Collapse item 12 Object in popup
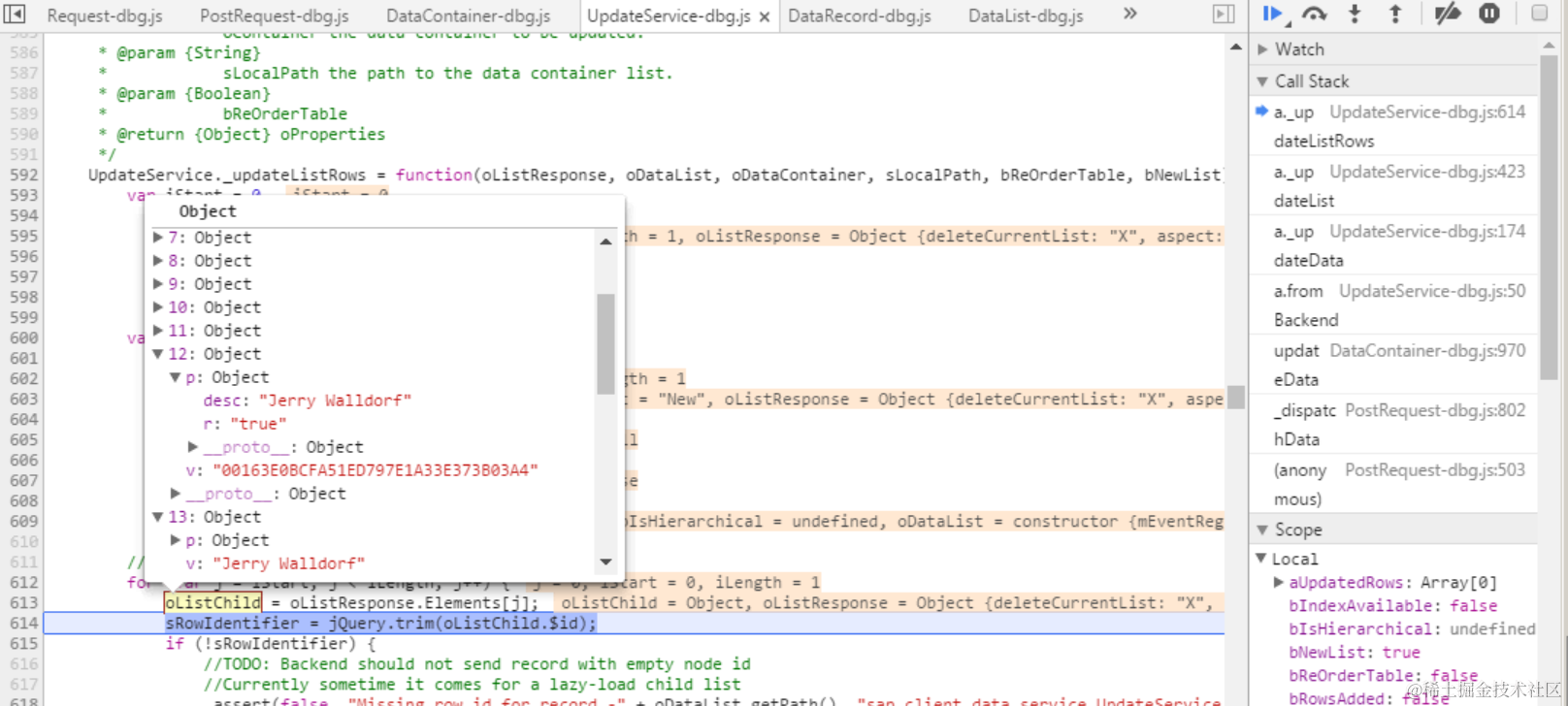Screen dimensions: 1568x706 coord(158,354)
